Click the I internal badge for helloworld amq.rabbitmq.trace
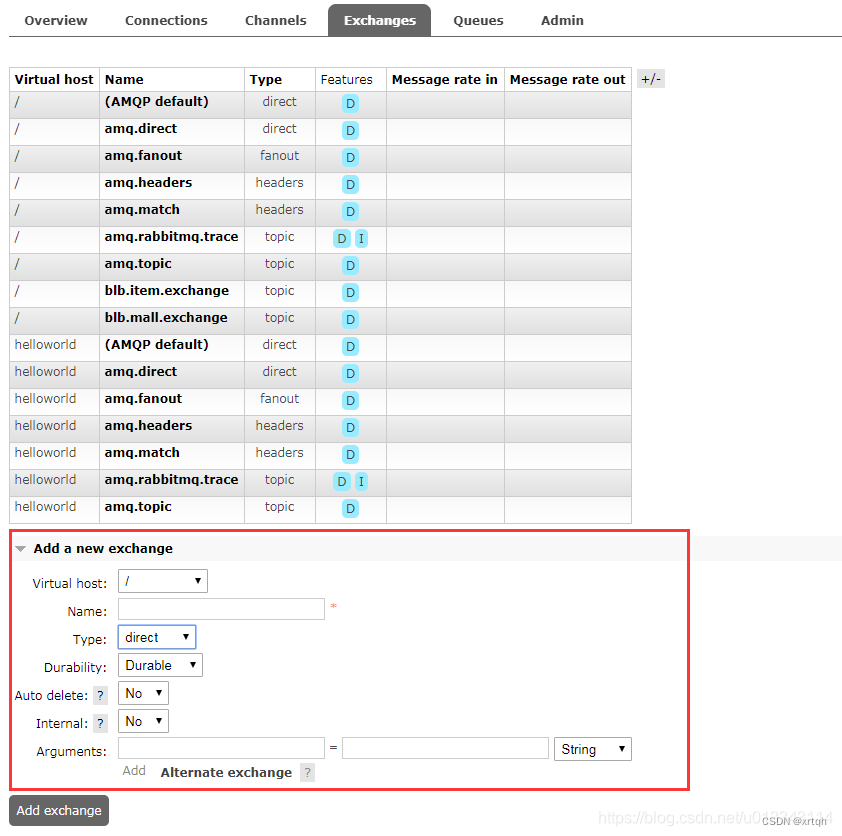The image size is (842, 836). click(x=361, y=482)
